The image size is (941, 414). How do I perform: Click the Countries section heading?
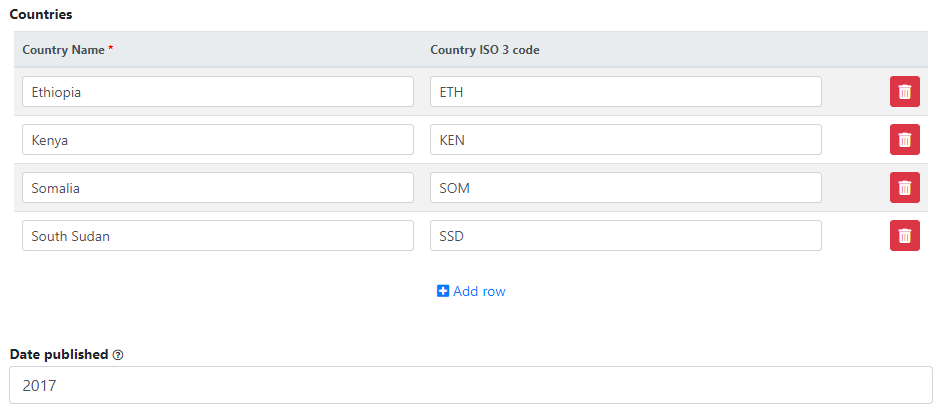tap(41, 14)
